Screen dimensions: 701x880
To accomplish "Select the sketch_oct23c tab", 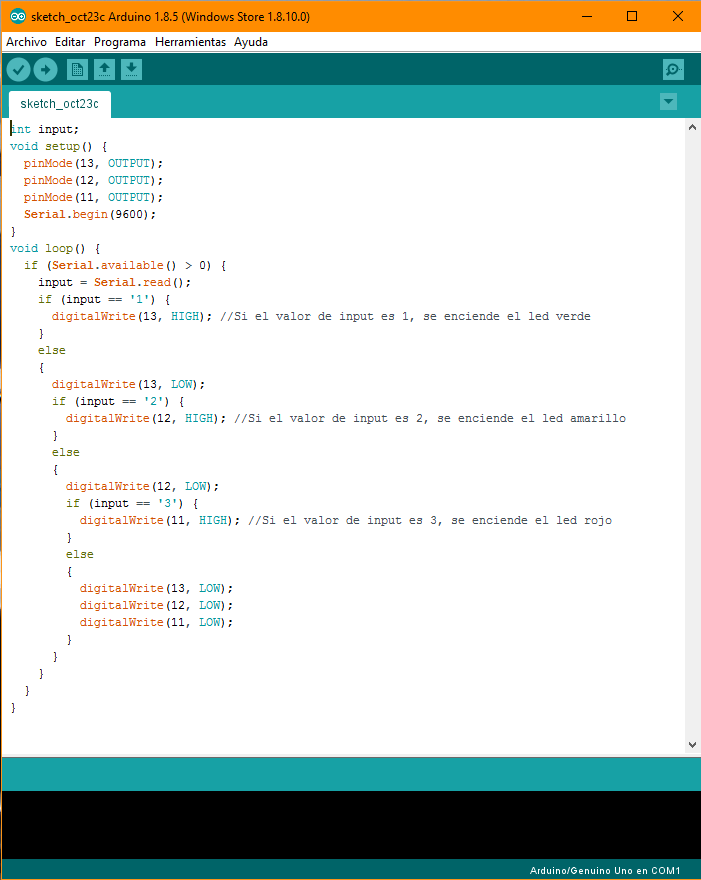I will pos(59,104).
